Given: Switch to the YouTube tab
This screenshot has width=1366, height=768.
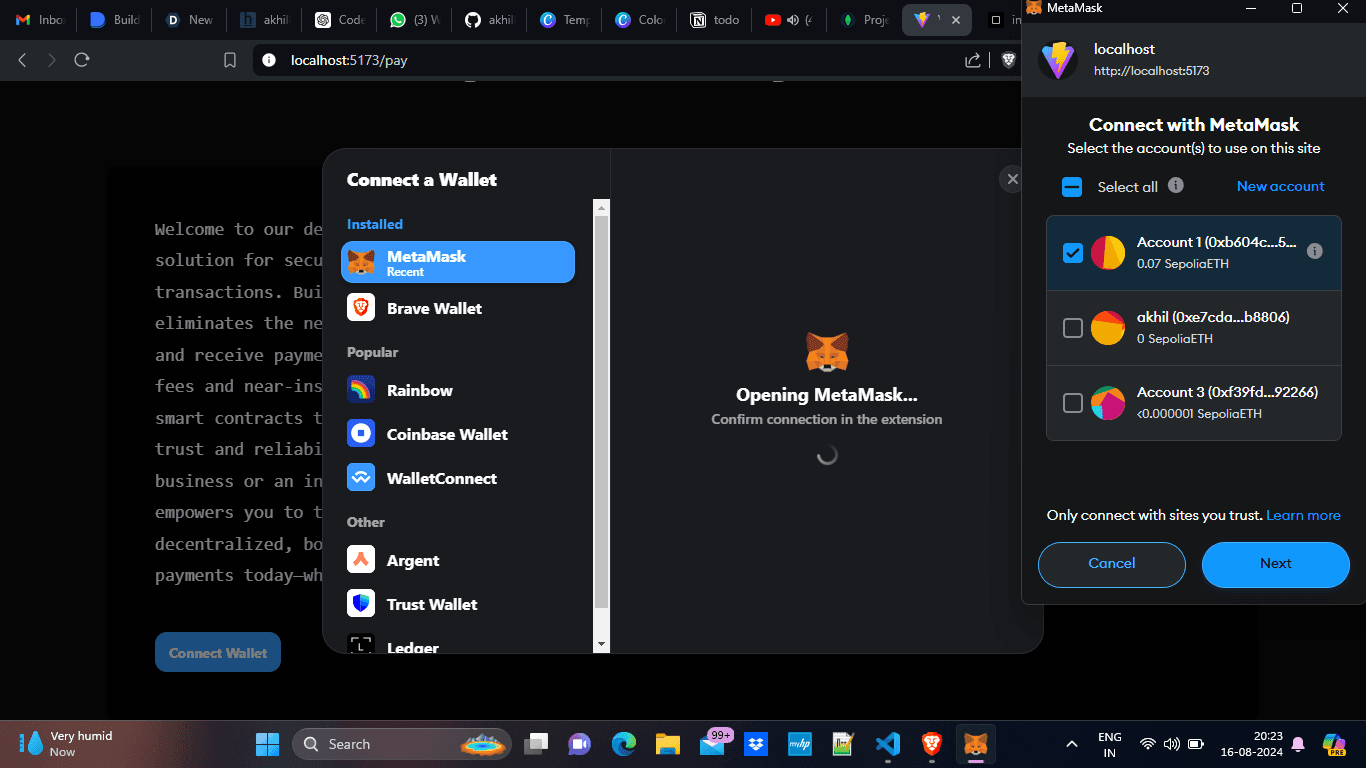Looking at the screenshot, I should coord(789,20).
